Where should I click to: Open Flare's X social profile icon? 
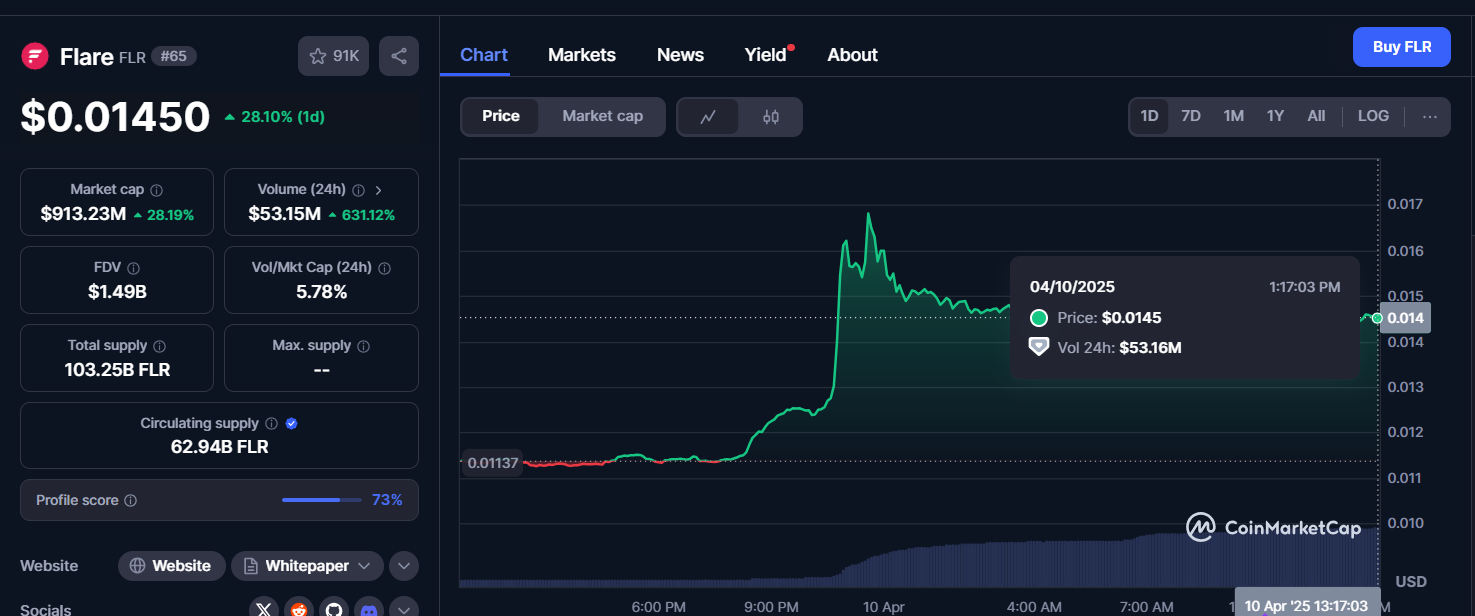[x=264, y=609]
